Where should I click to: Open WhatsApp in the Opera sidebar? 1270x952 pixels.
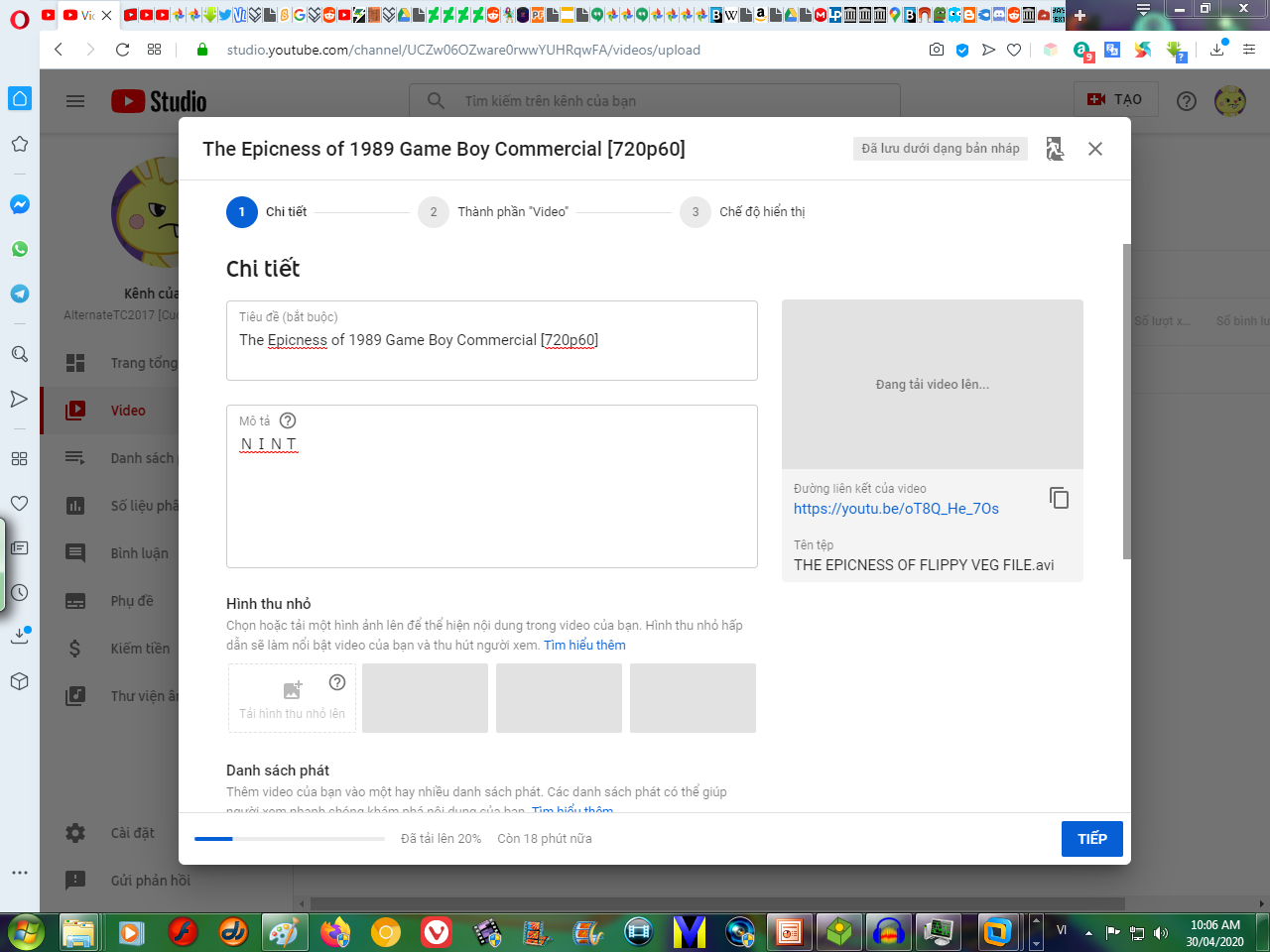[19, 249]
